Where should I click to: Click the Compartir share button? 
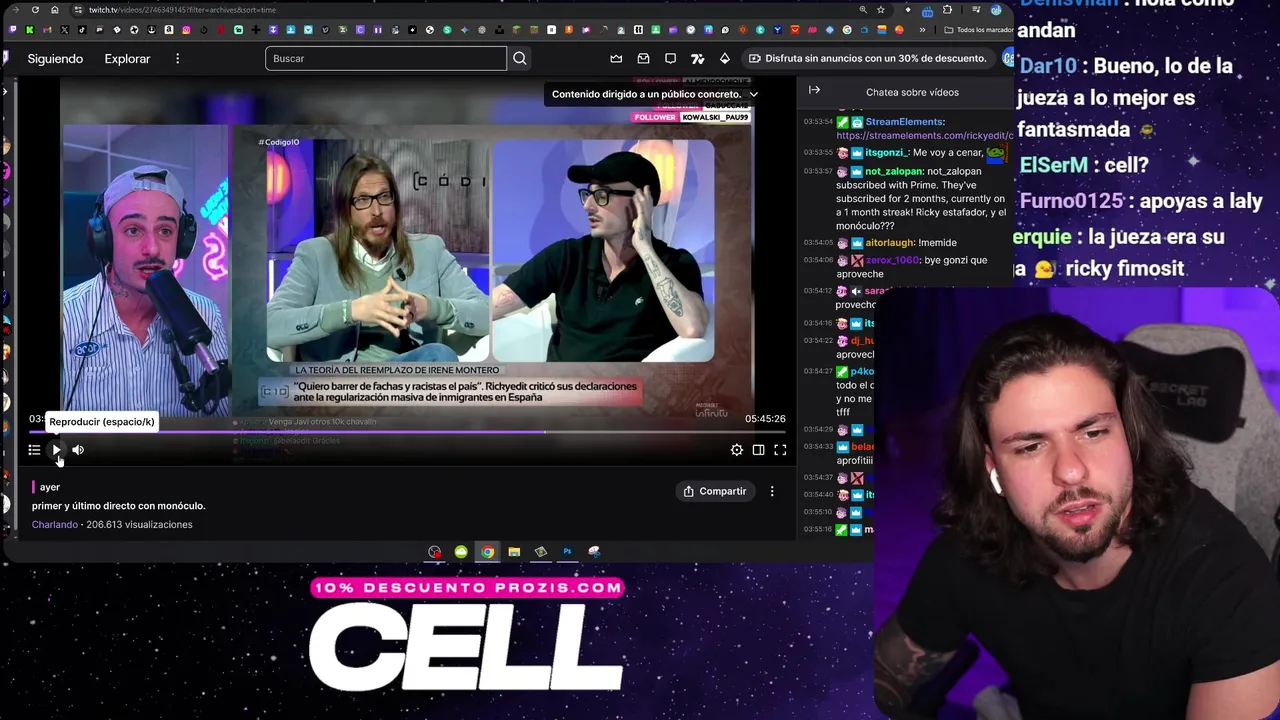(x=715, y=491)
